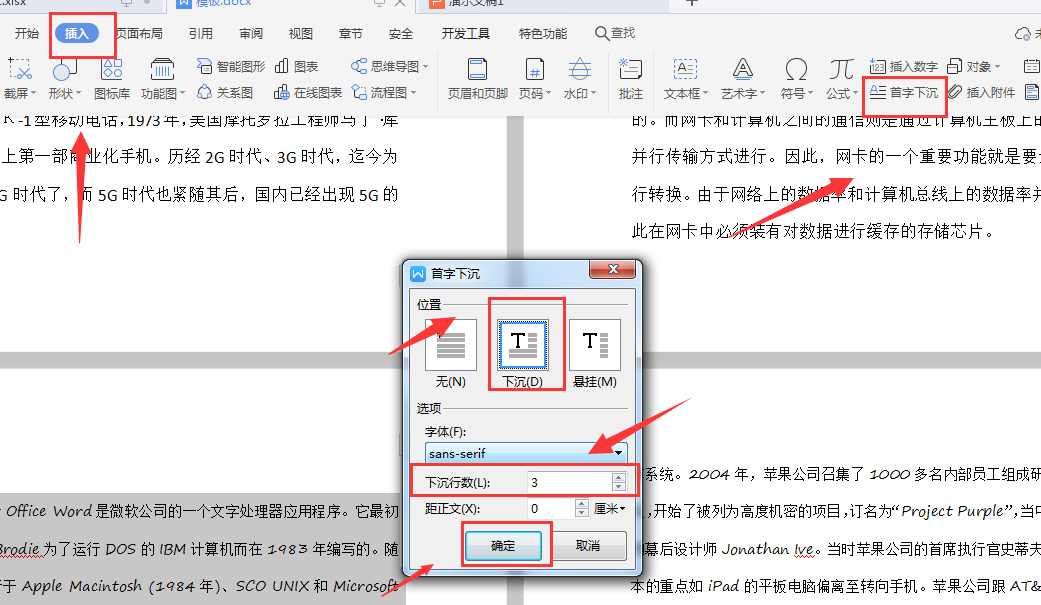Insert 页码 page number
1041x605 pixels.
(534, 78)
